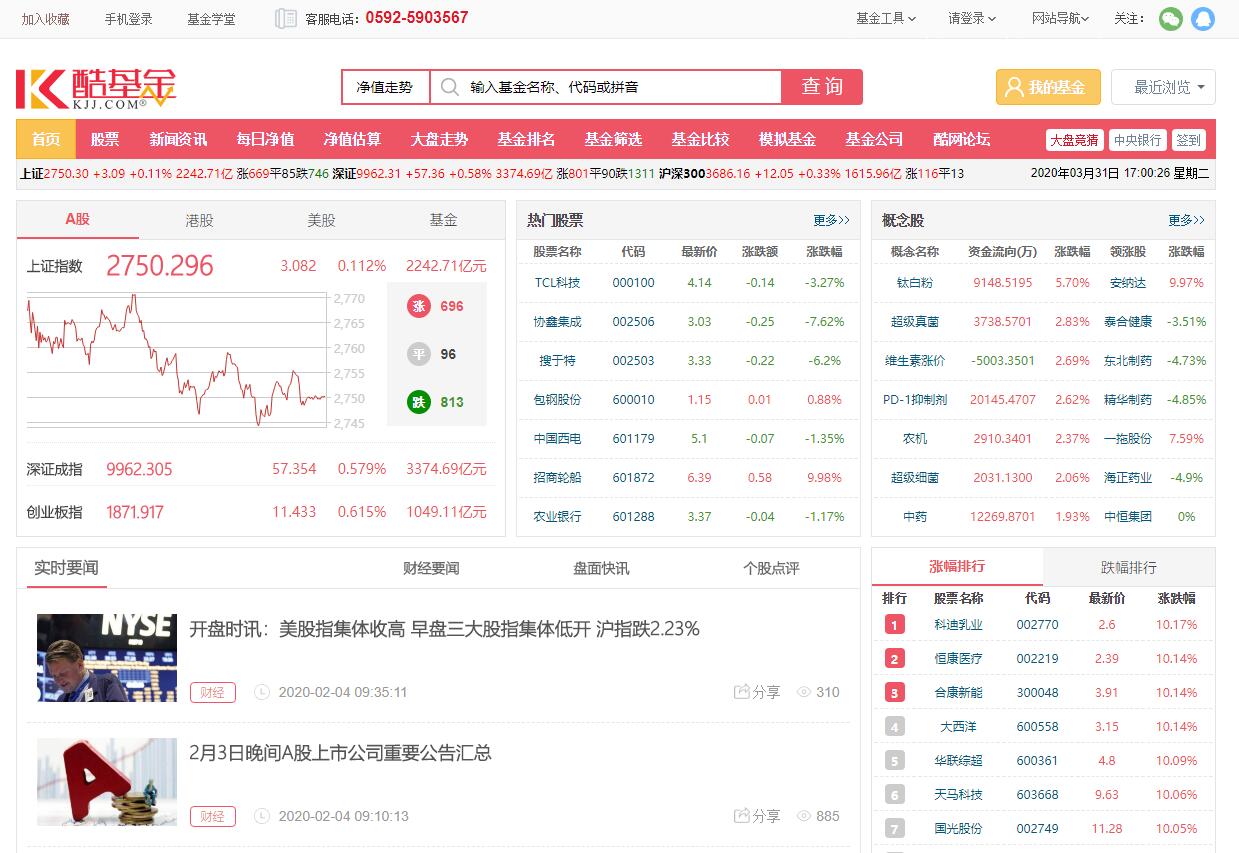
Task: Expand the 基金工具 dropdown
Action: 886,18
